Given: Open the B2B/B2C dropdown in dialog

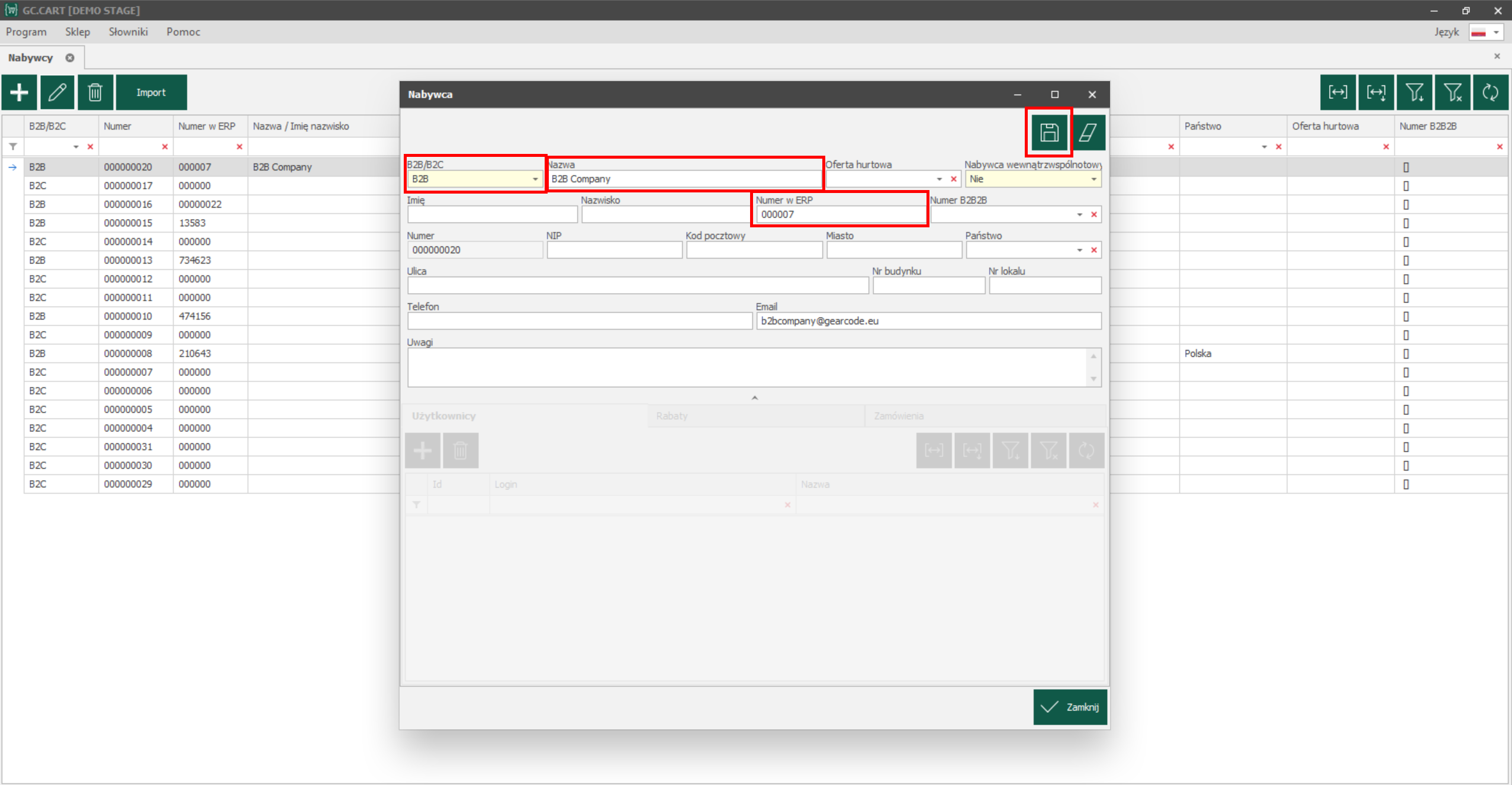Looking at the screenshot, I should pos(535,179).
